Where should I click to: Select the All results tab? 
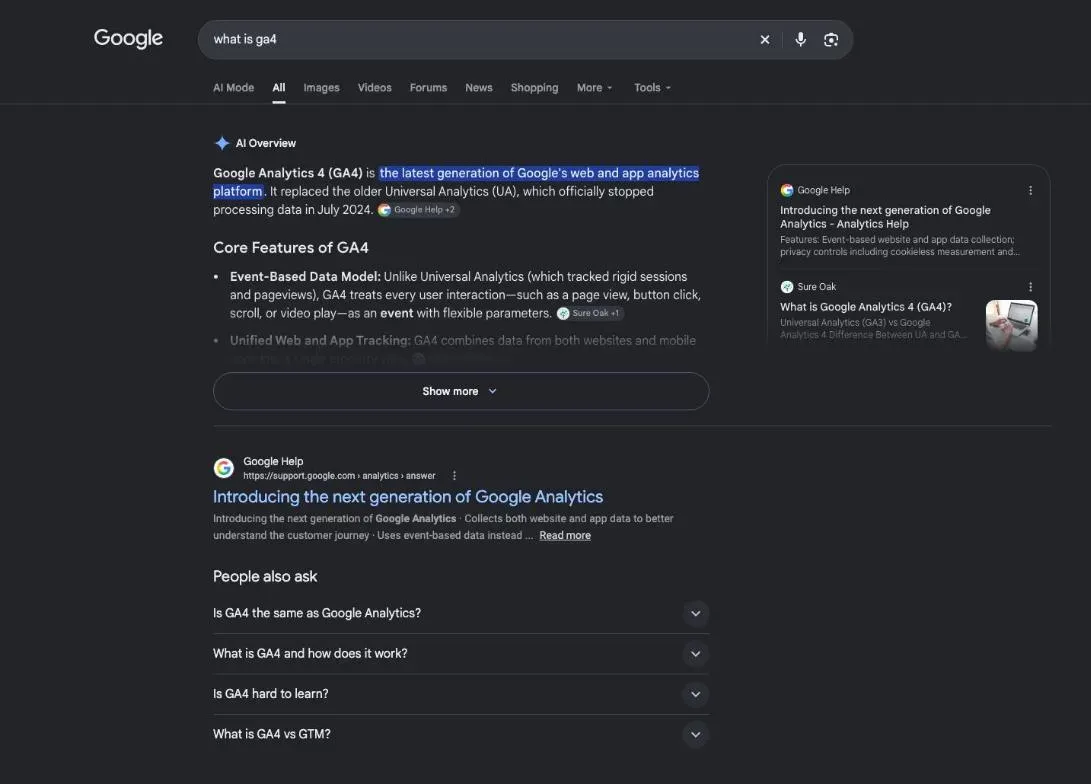tap(279, 88)
